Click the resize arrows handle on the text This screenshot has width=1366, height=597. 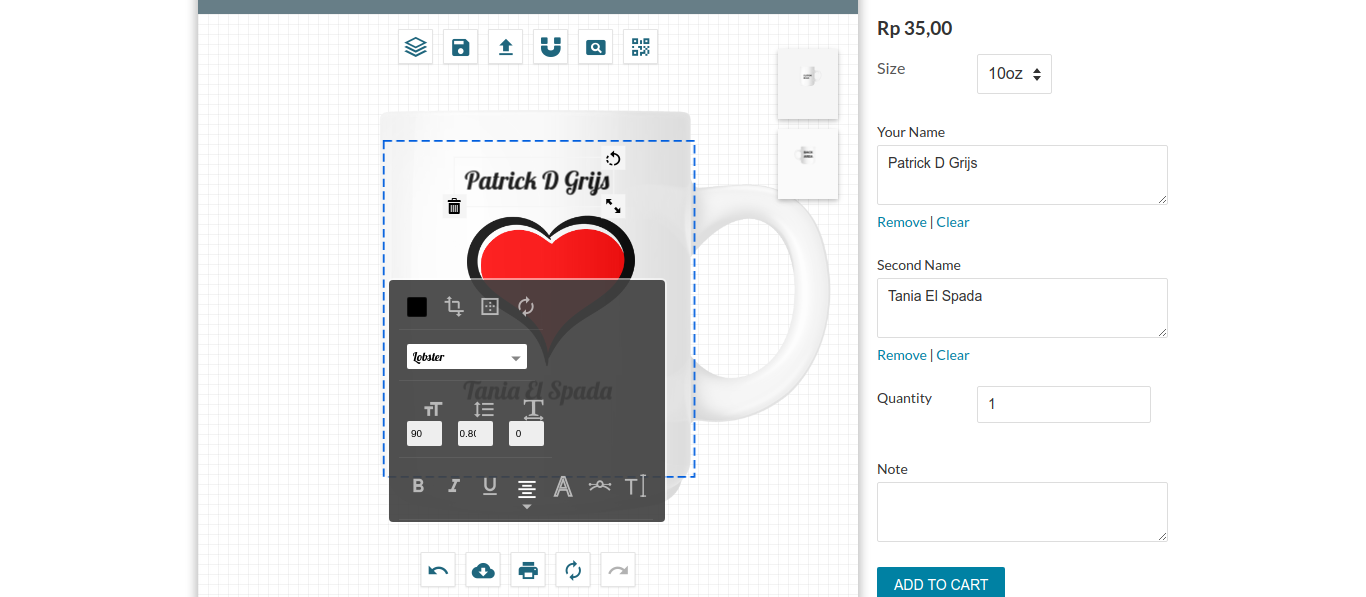point(613,205)
